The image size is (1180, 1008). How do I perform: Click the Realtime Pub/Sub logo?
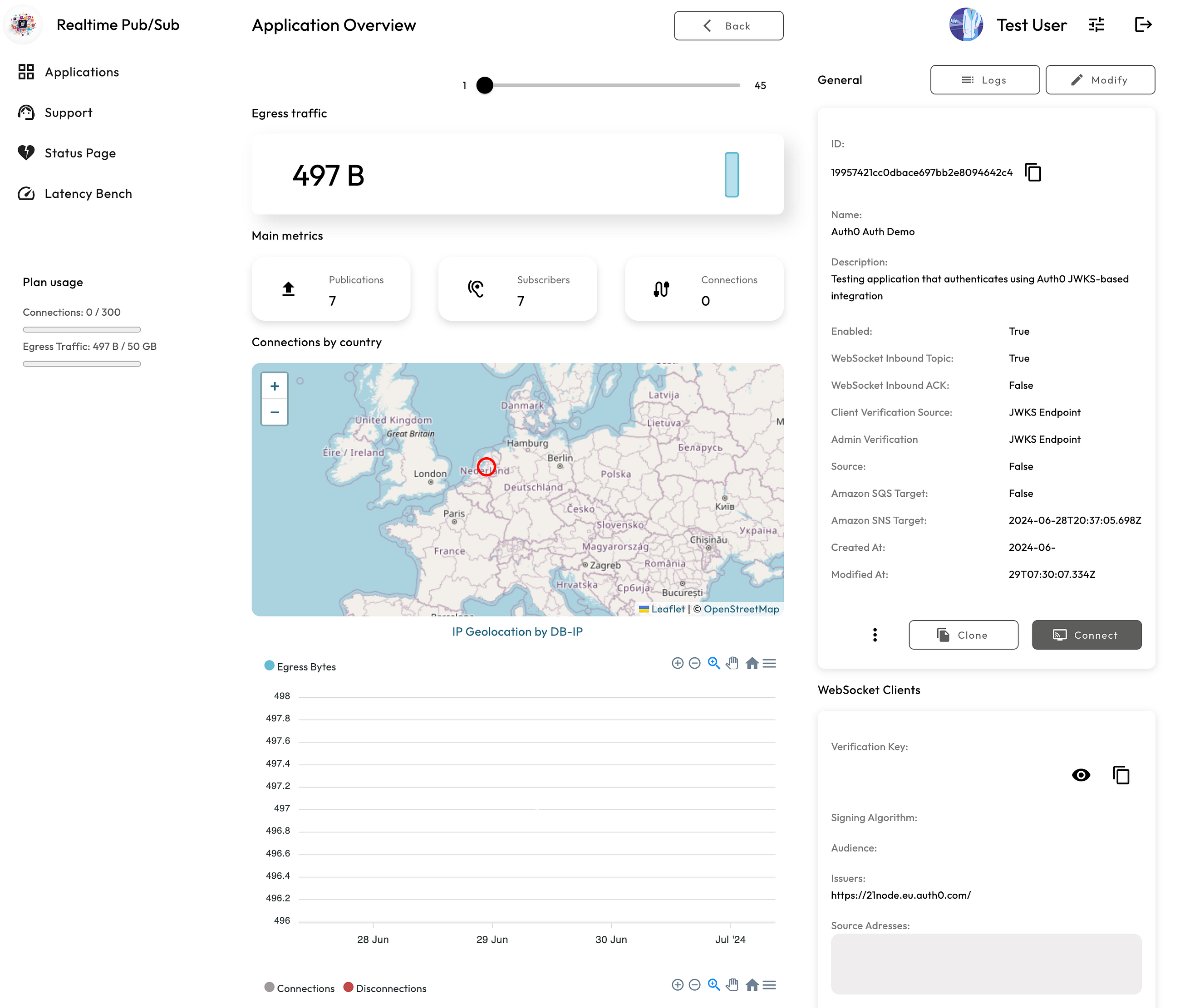23,24
